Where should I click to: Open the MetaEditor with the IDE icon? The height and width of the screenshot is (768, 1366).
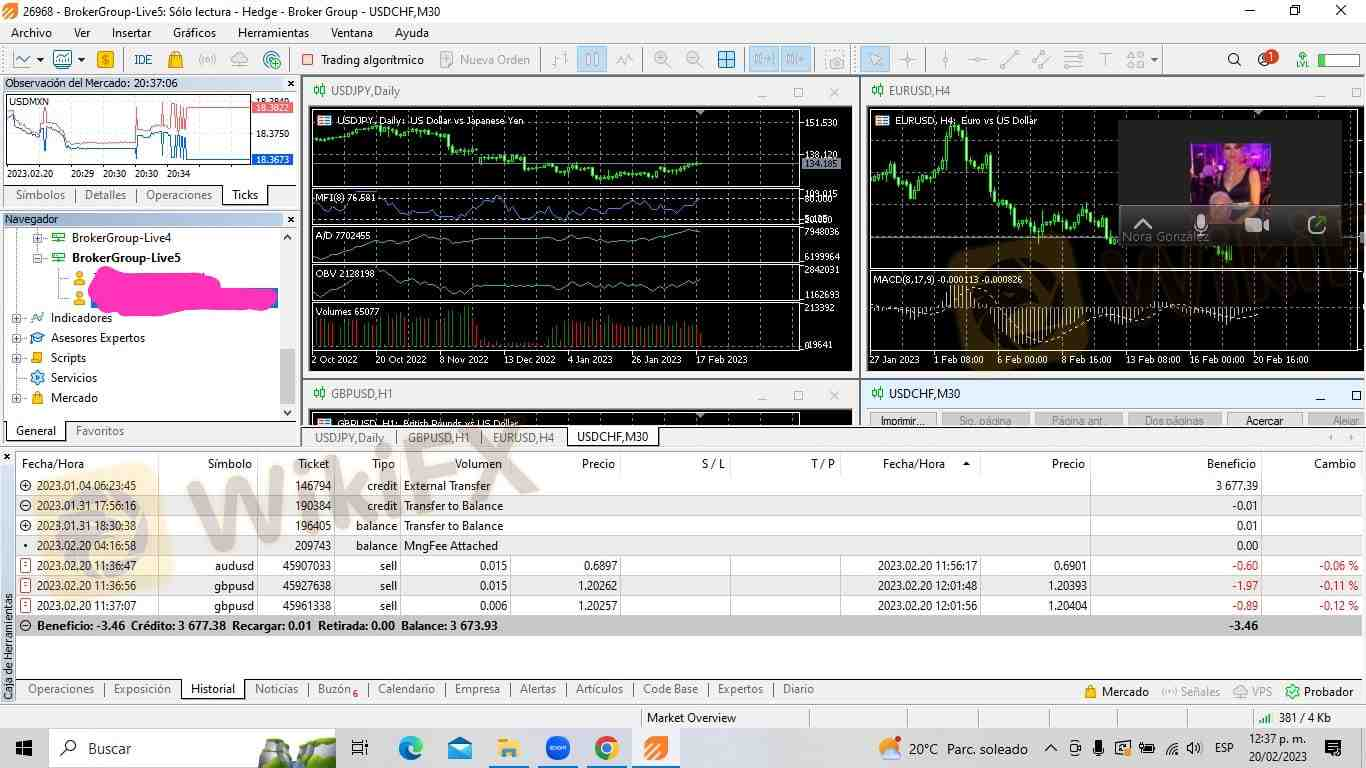(x=142, y=59)
